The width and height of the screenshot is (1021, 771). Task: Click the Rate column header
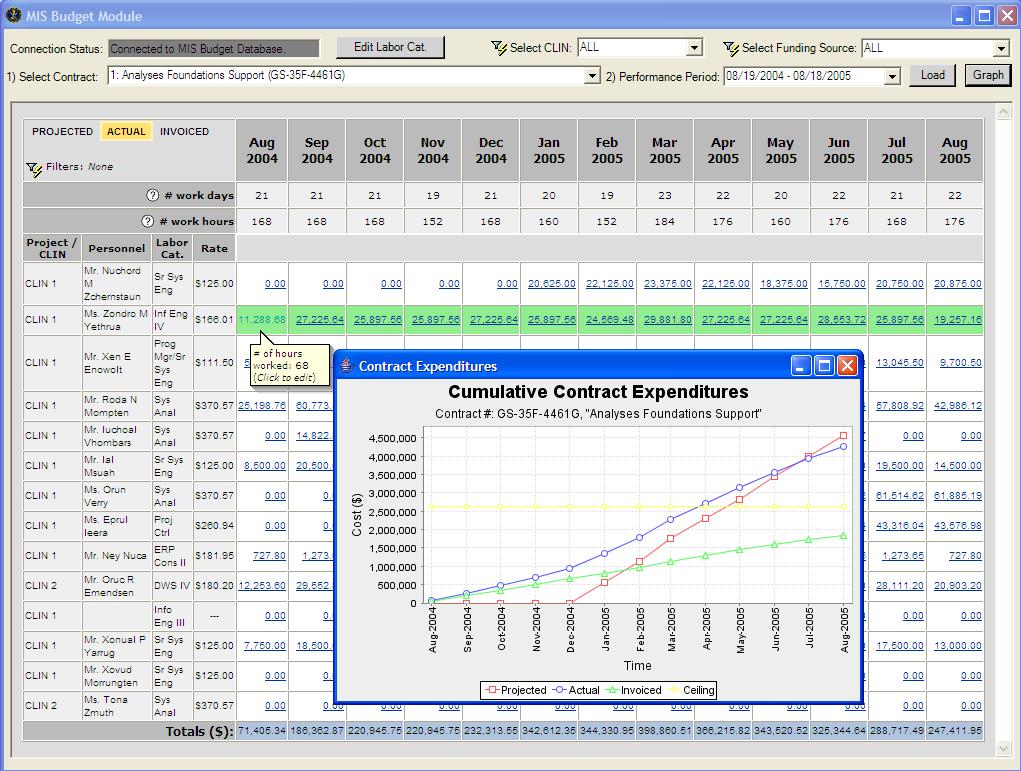click(x=214, y=248)
